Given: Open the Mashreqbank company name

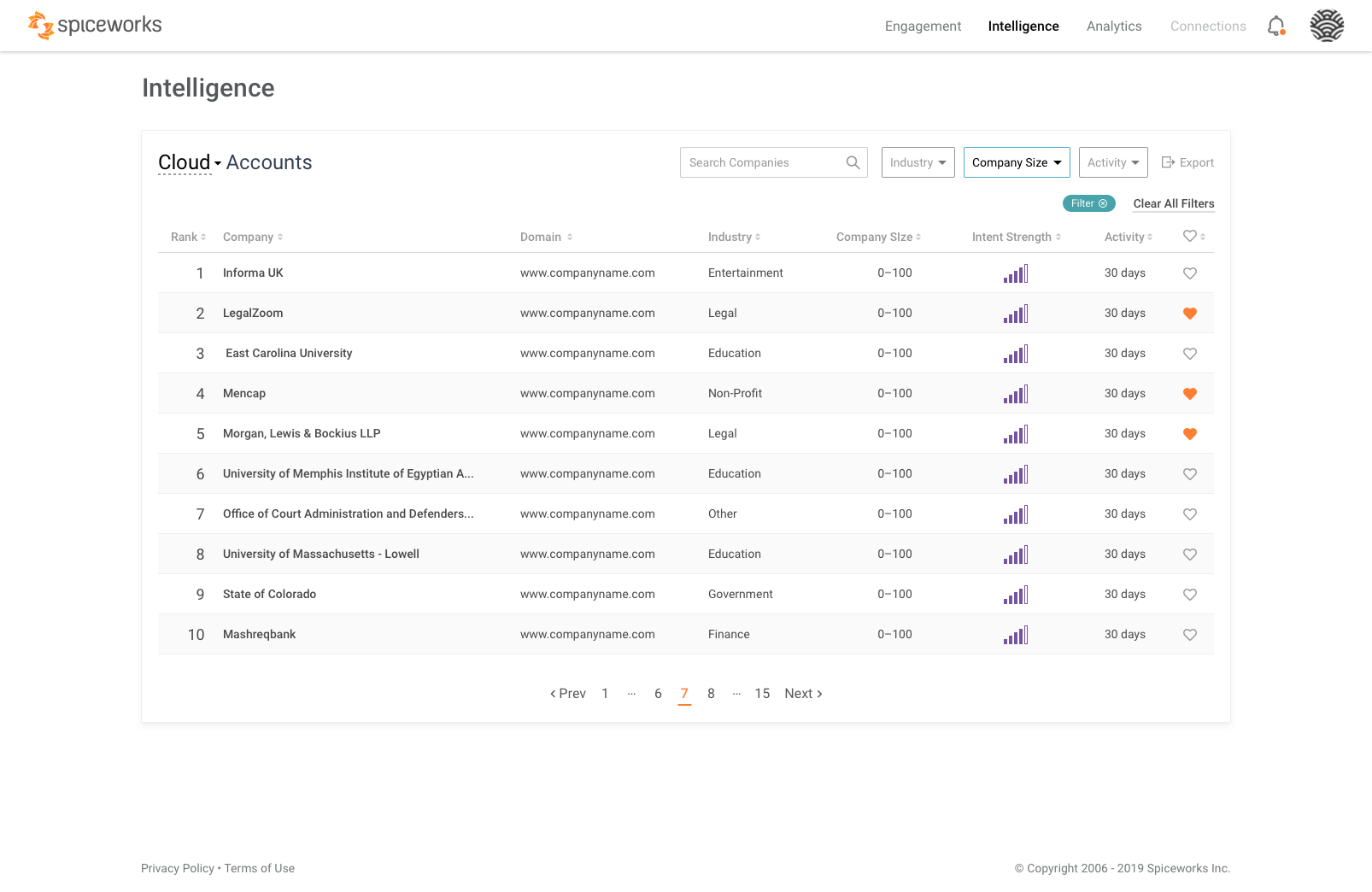Looking at the screenshot, I should point(260,635).
